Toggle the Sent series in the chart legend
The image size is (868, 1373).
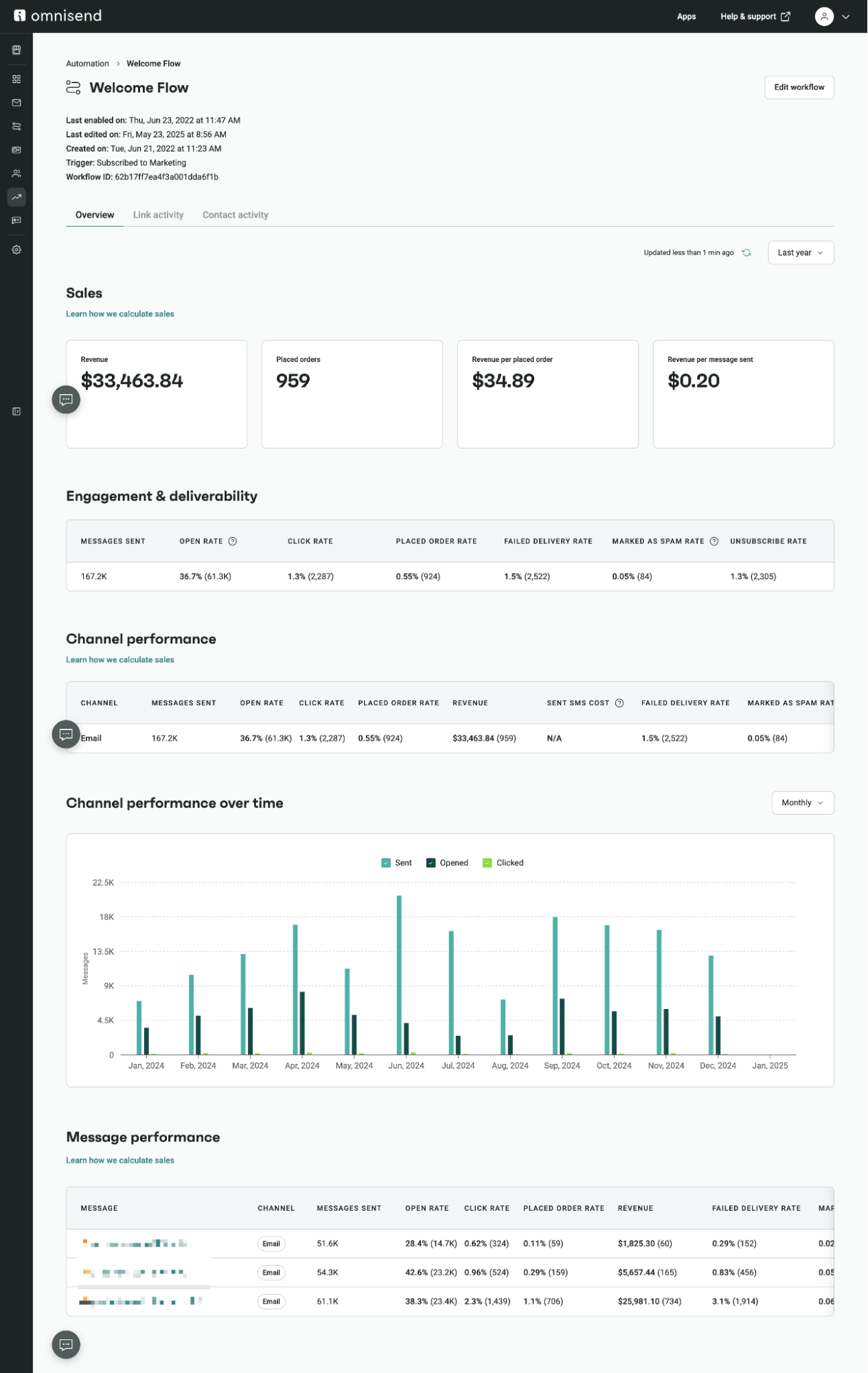tap(396, 863)
